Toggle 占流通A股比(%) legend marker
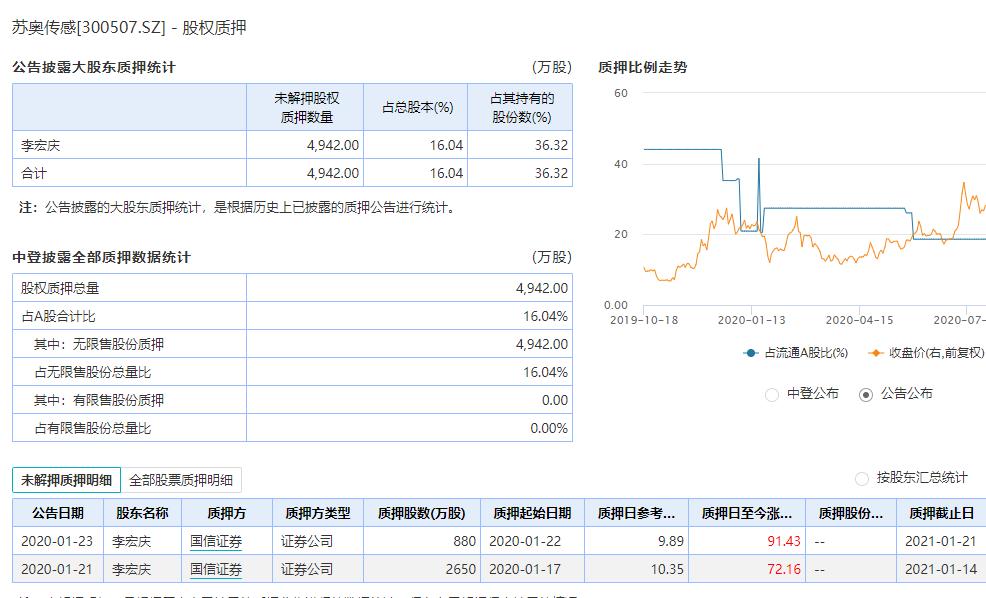The image size is (986, 598). pyautogui.click(x=751, y=353)
